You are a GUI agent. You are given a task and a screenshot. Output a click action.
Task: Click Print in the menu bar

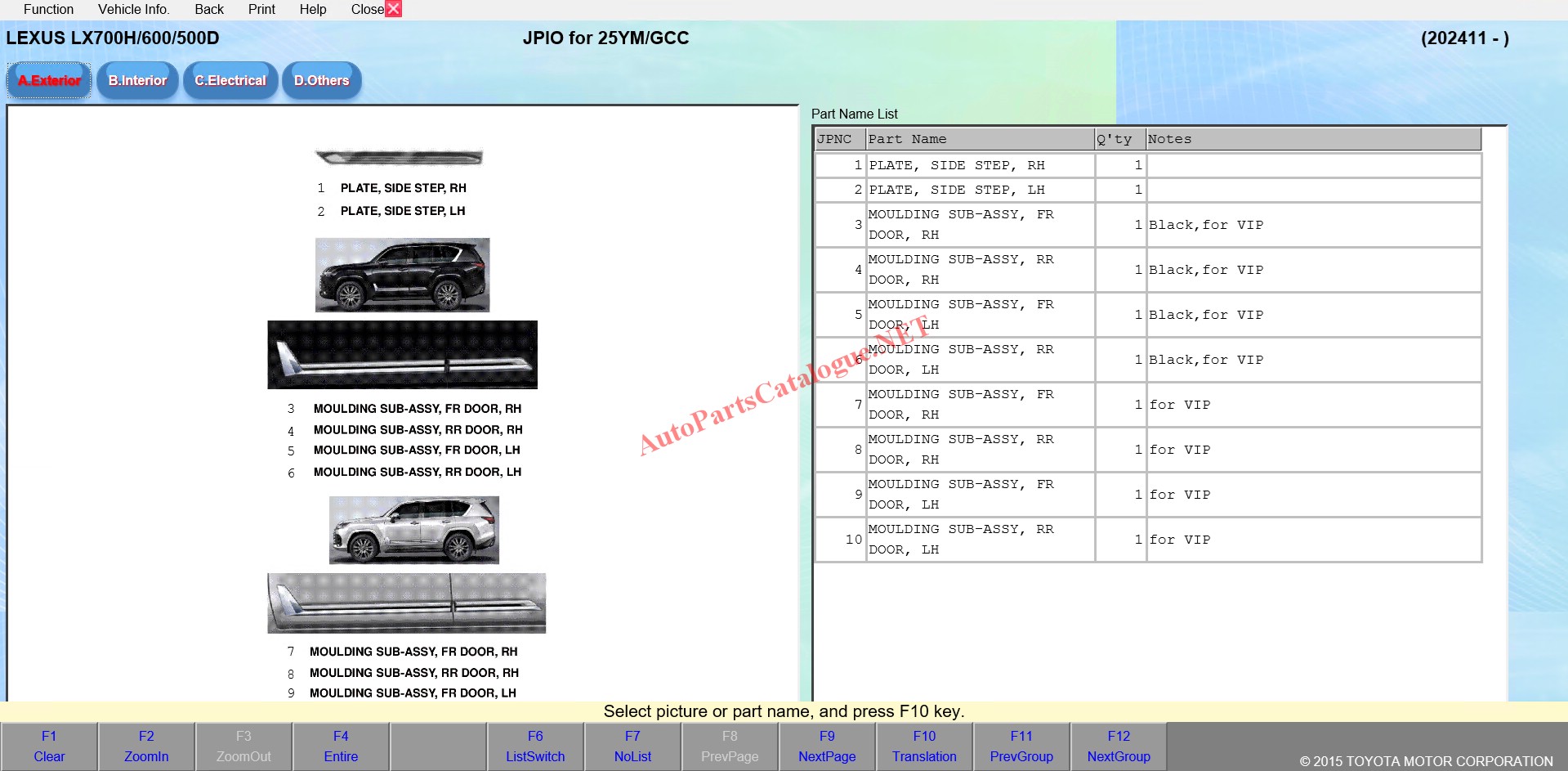pyautogui.click(x=261, y=9)
